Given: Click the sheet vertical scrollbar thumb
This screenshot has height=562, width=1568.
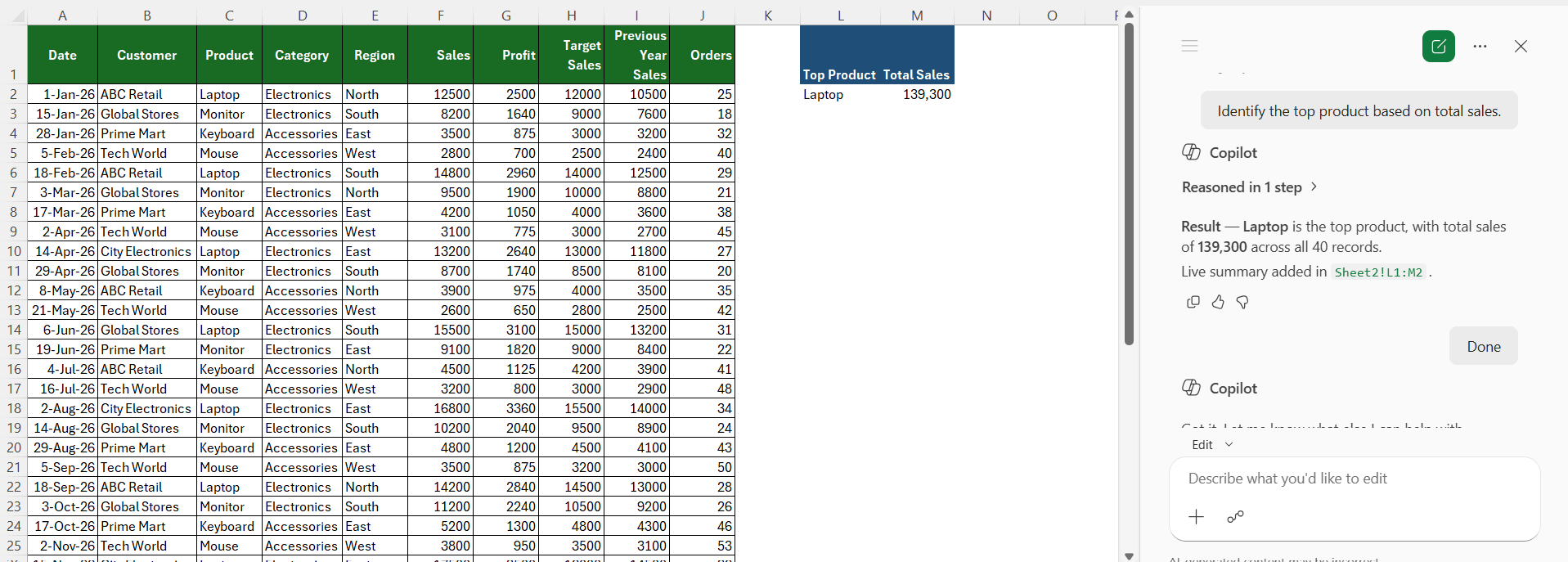Looking at the screenshot, I should pos(1129,184).
